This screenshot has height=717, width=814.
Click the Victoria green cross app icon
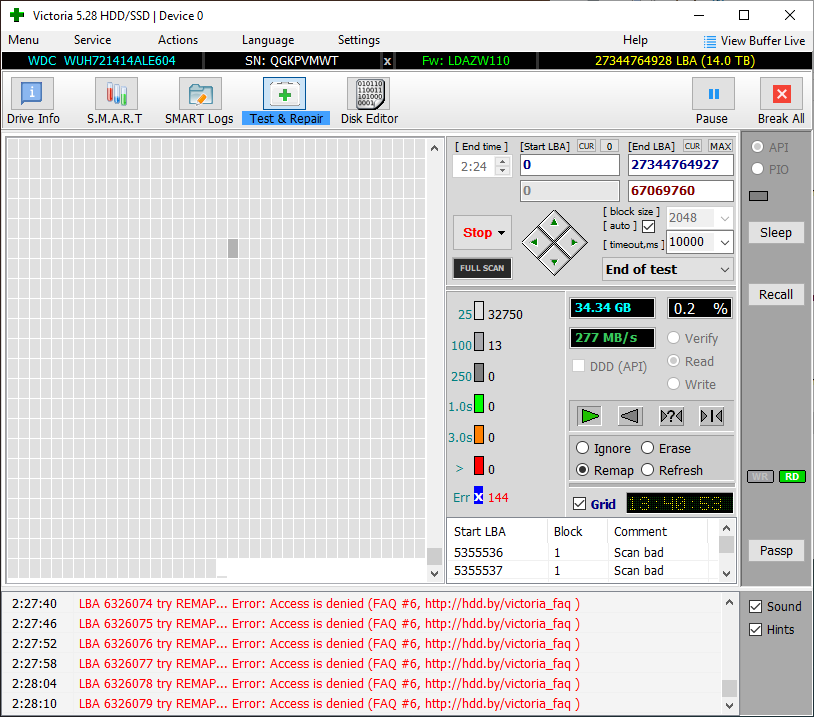pos(17,15)
